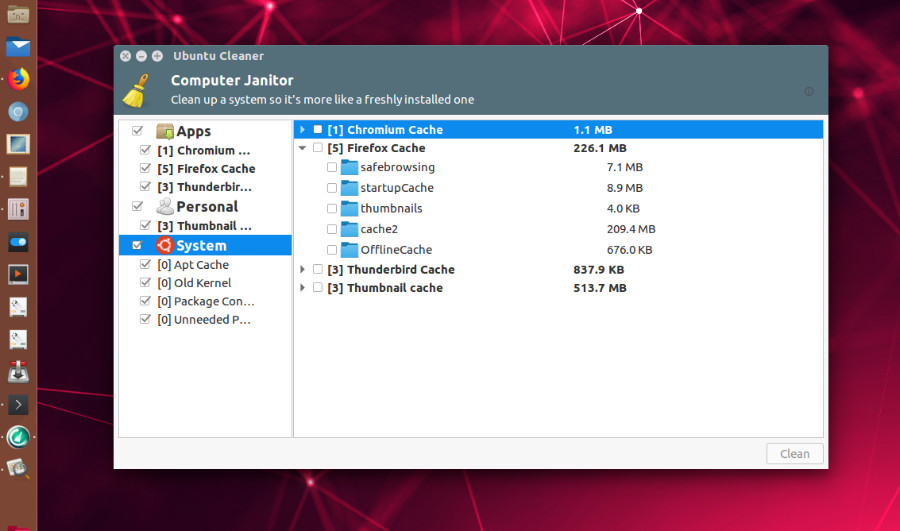This screenshot has height=531, width=900.
Task: Check the Chromium Cache result checkbox
Action: coord(317,129)
